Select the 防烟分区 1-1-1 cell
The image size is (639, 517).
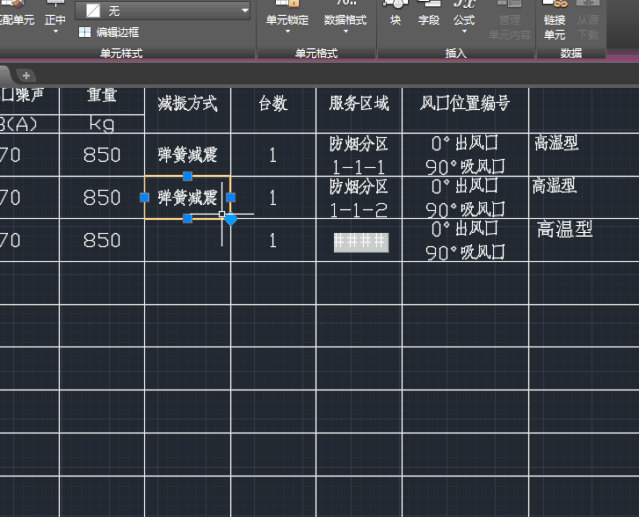pos(359,155)
